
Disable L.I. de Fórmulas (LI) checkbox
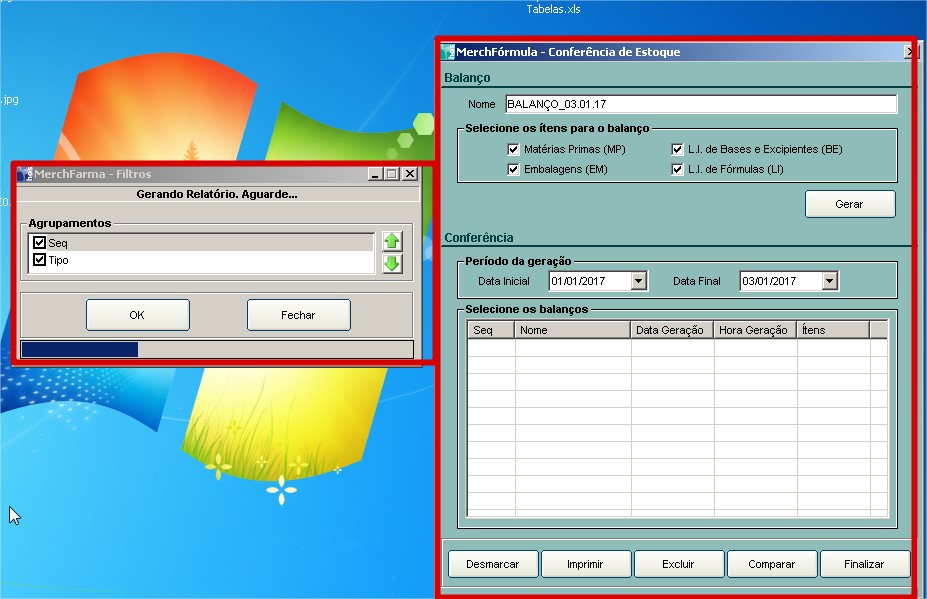coord(677,170)
